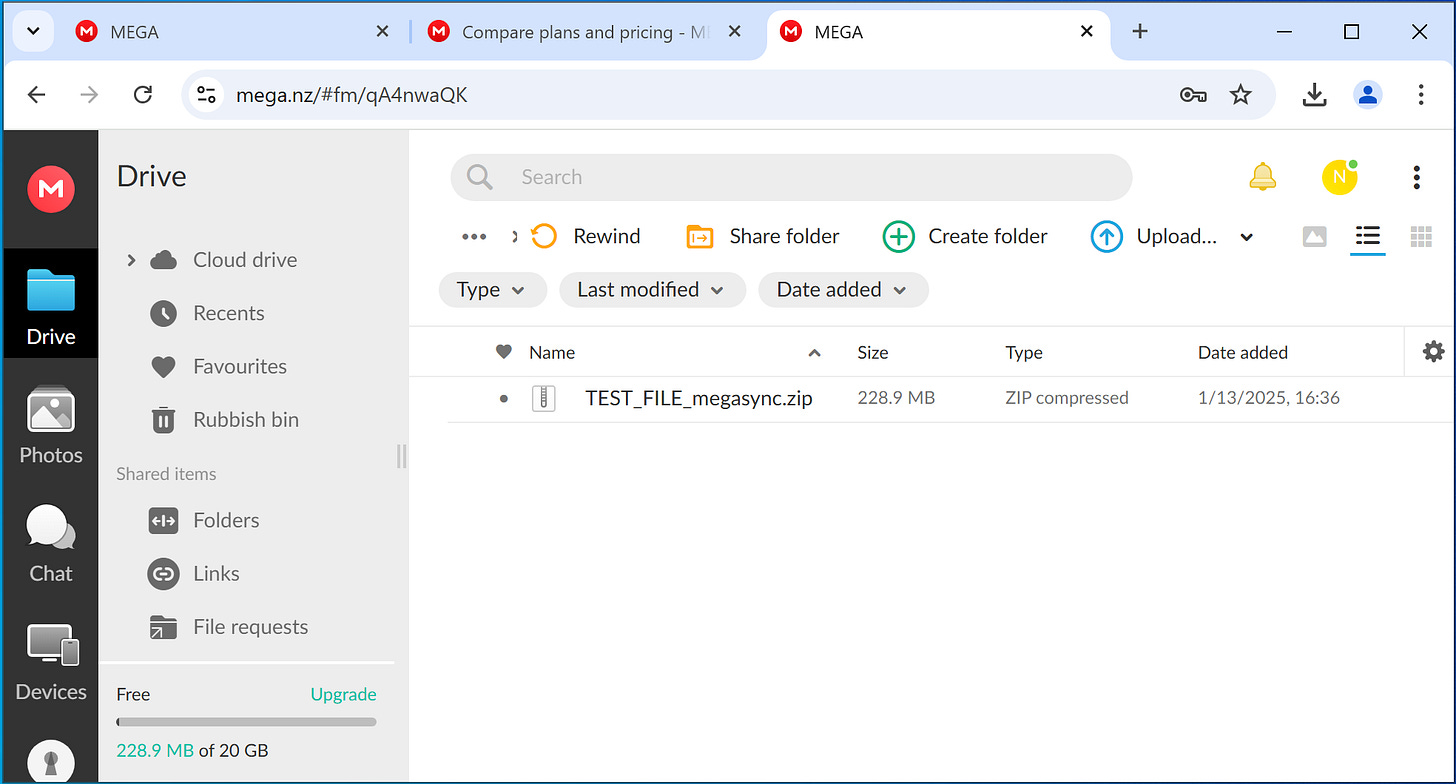This screenshot has height=784, width=1456.
Task: Sort by Size column
Action: coord(873,352)
